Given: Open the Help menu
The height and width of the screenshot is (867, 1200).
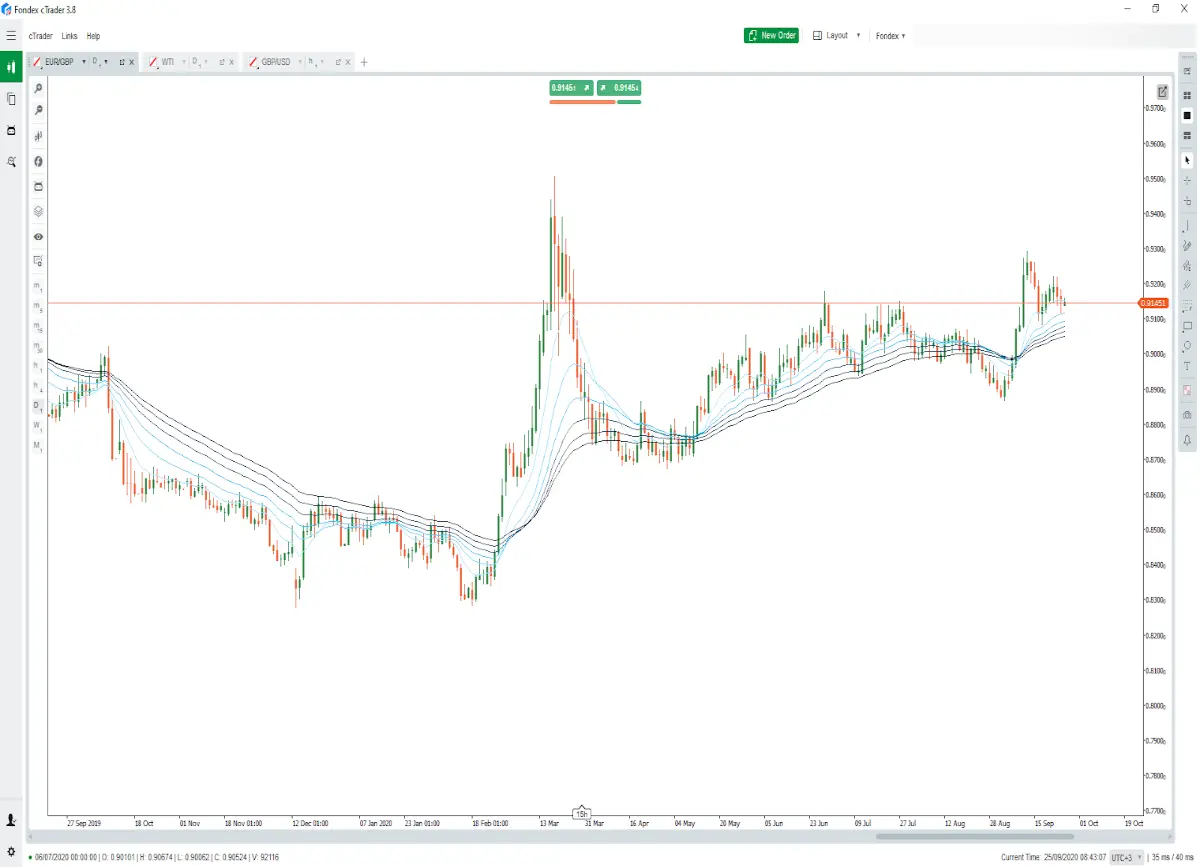Looking at the screenshot, I should [x=94, y=36].
